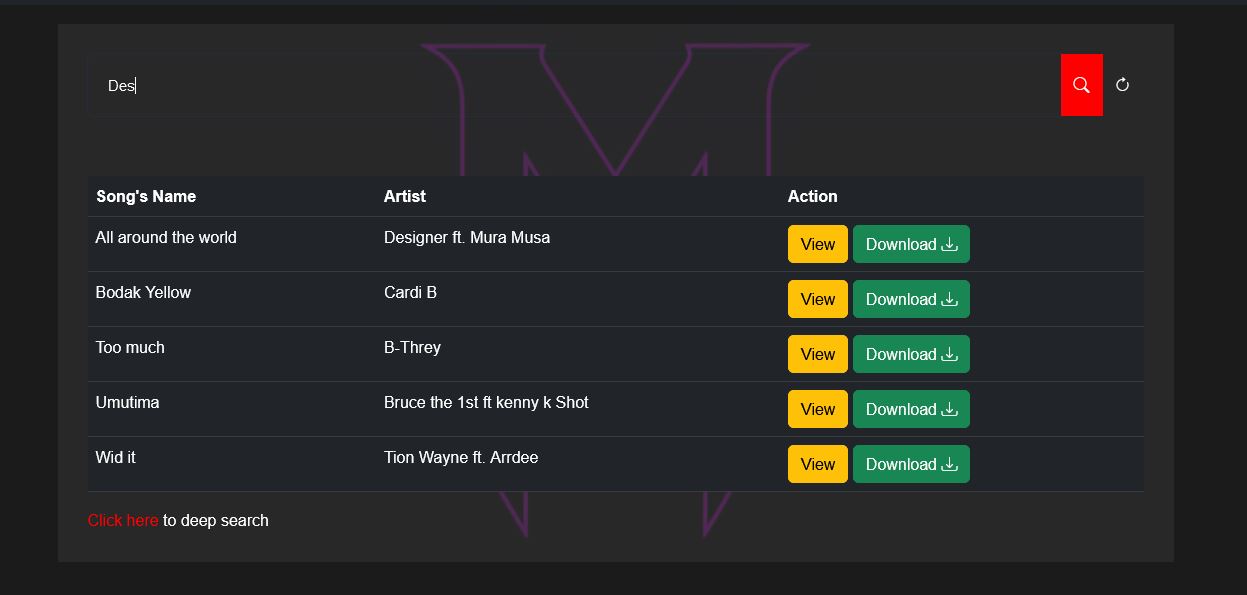1247x595 pixels.
Task: View the Umutima song details
Action: click(817, 409)
